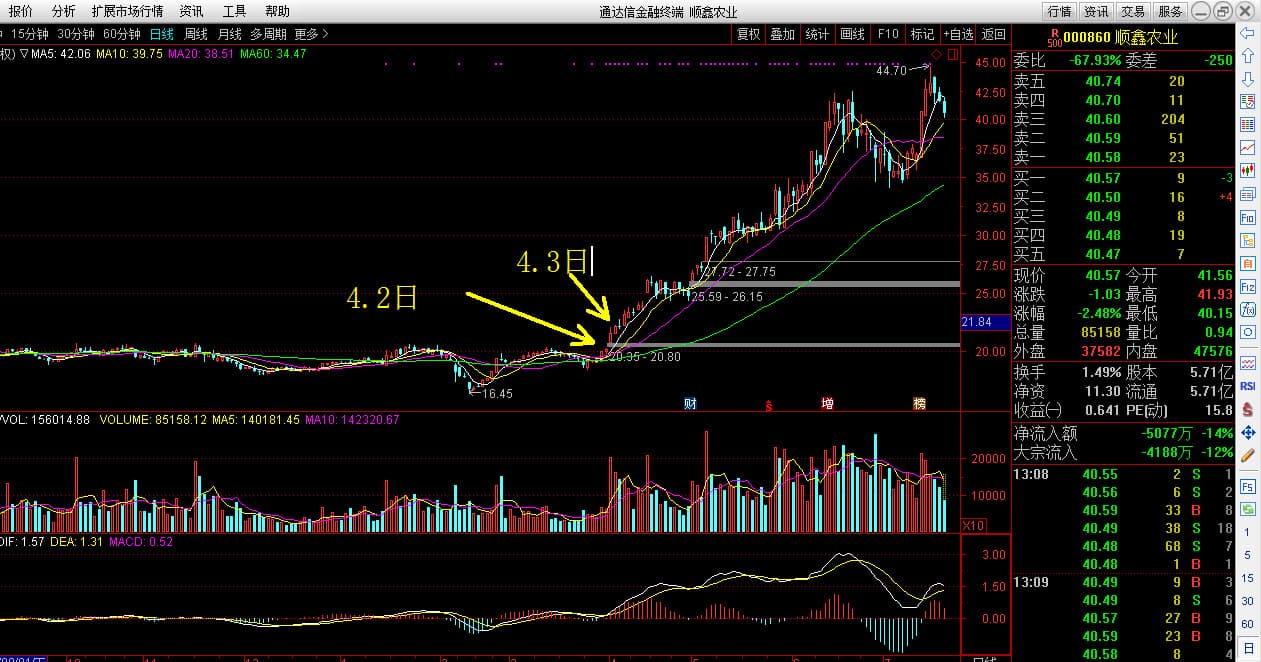Click the down arrow next-stock icon

[1247, 79]
